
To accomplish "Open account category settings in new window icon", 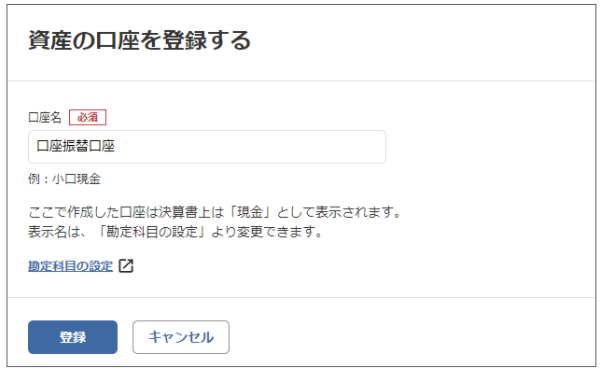I will point(126,266).
